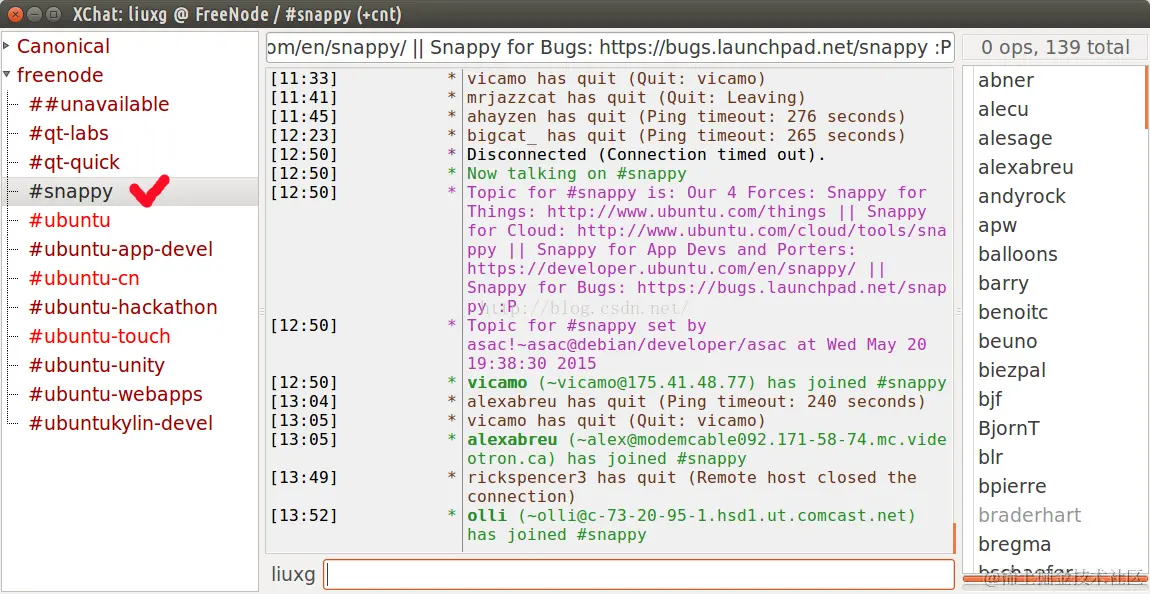Click the mrjazzcat has quit message
1150x594 pixels.
[x=636, y=98]
